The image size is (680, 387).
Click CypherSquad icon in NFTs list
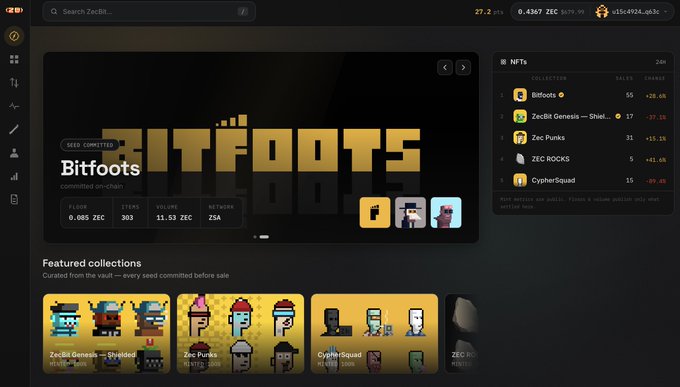520,180
